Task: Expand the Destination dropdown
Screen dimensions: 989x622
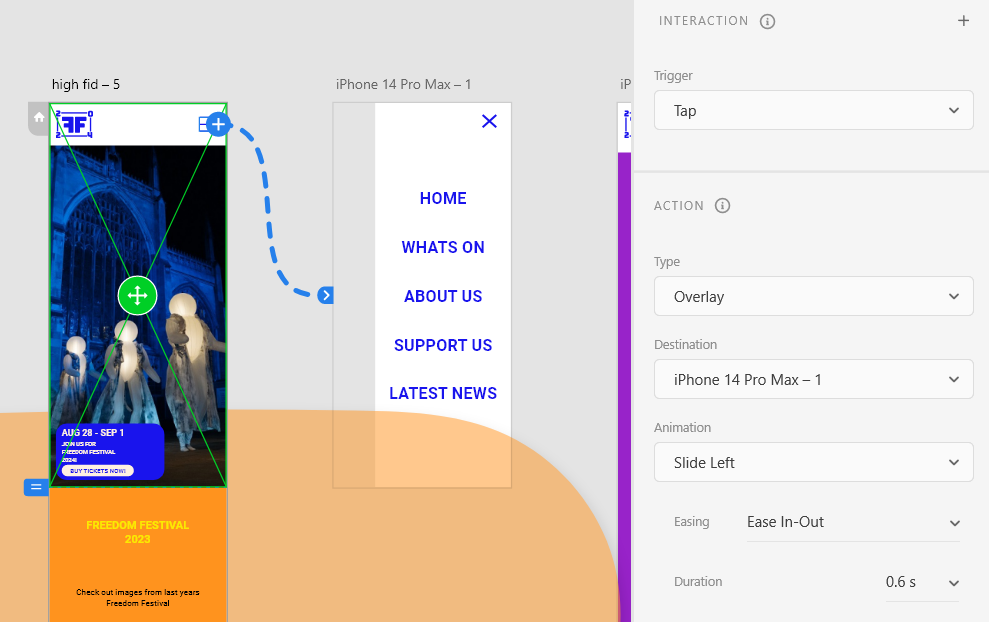Action: (813, 380)
